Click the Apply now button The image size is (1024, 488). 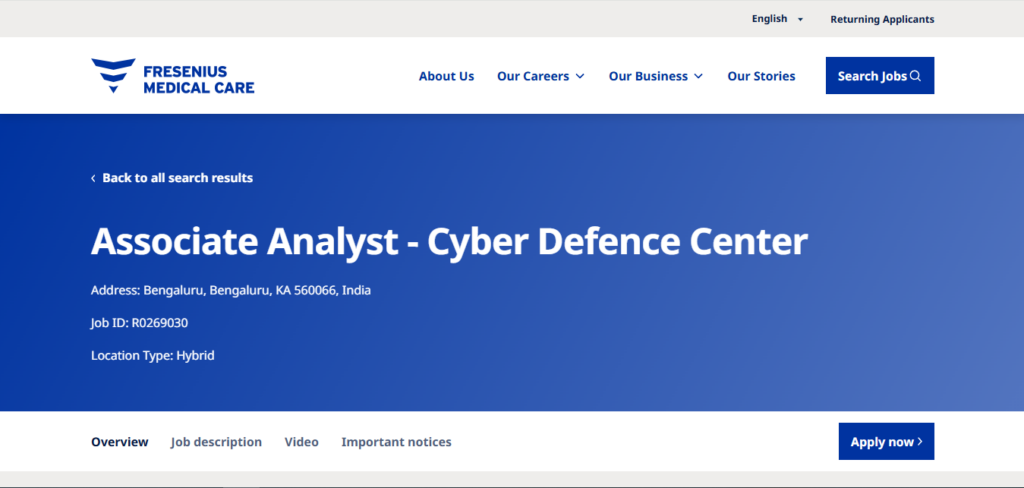pos(886,442)
